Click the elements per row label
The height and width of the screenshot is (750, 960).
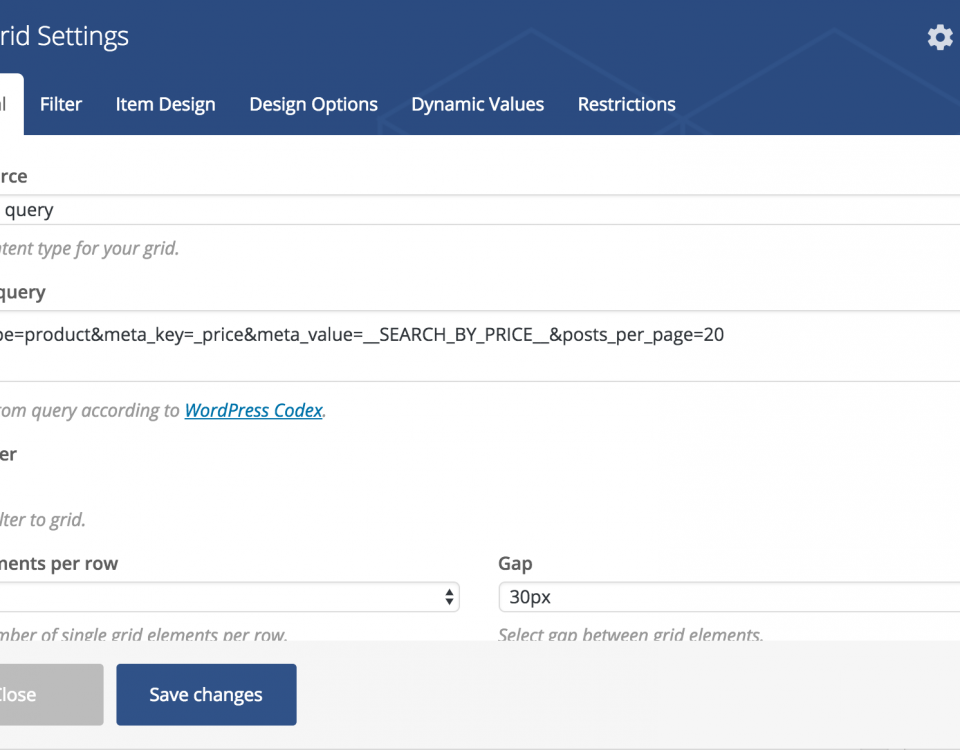(58, 564)
